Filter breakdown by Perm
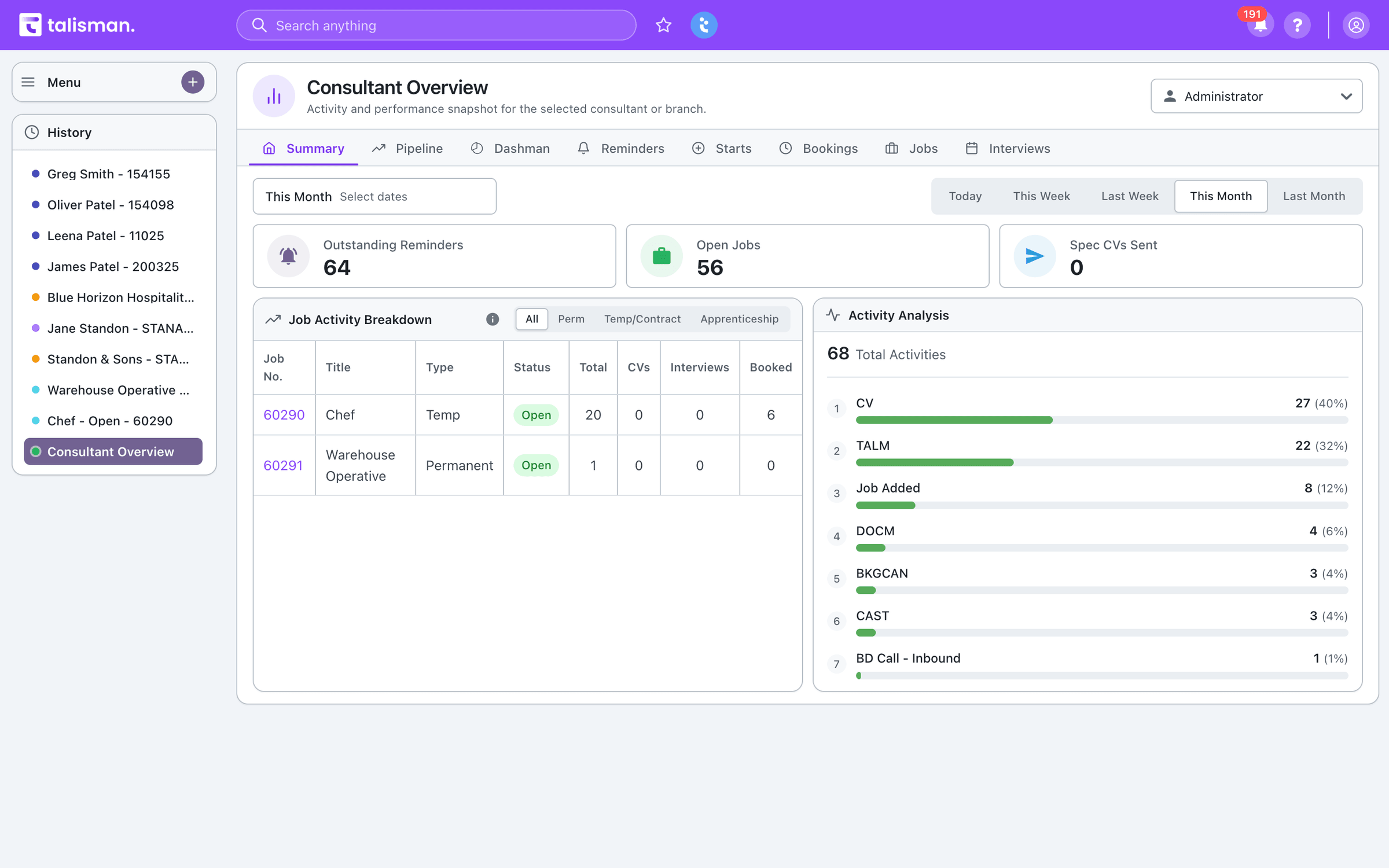The image size is (1389, 868). 571,319
